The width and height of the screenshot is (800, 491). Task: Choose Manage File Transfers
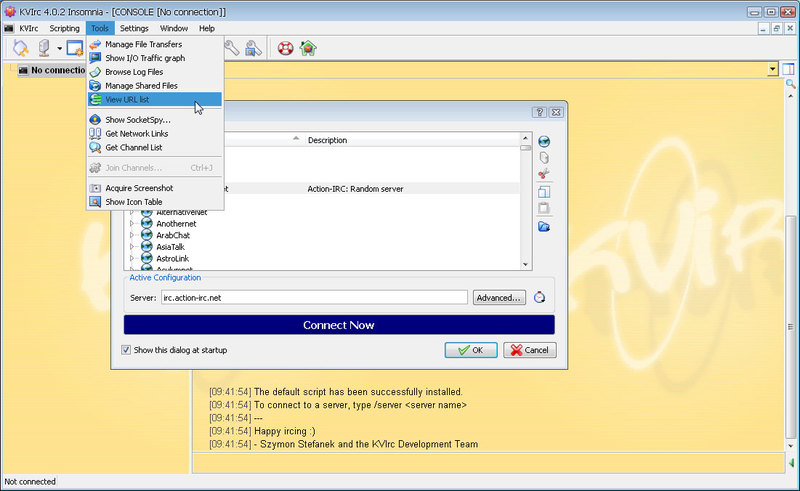click(x=155, y=44)
